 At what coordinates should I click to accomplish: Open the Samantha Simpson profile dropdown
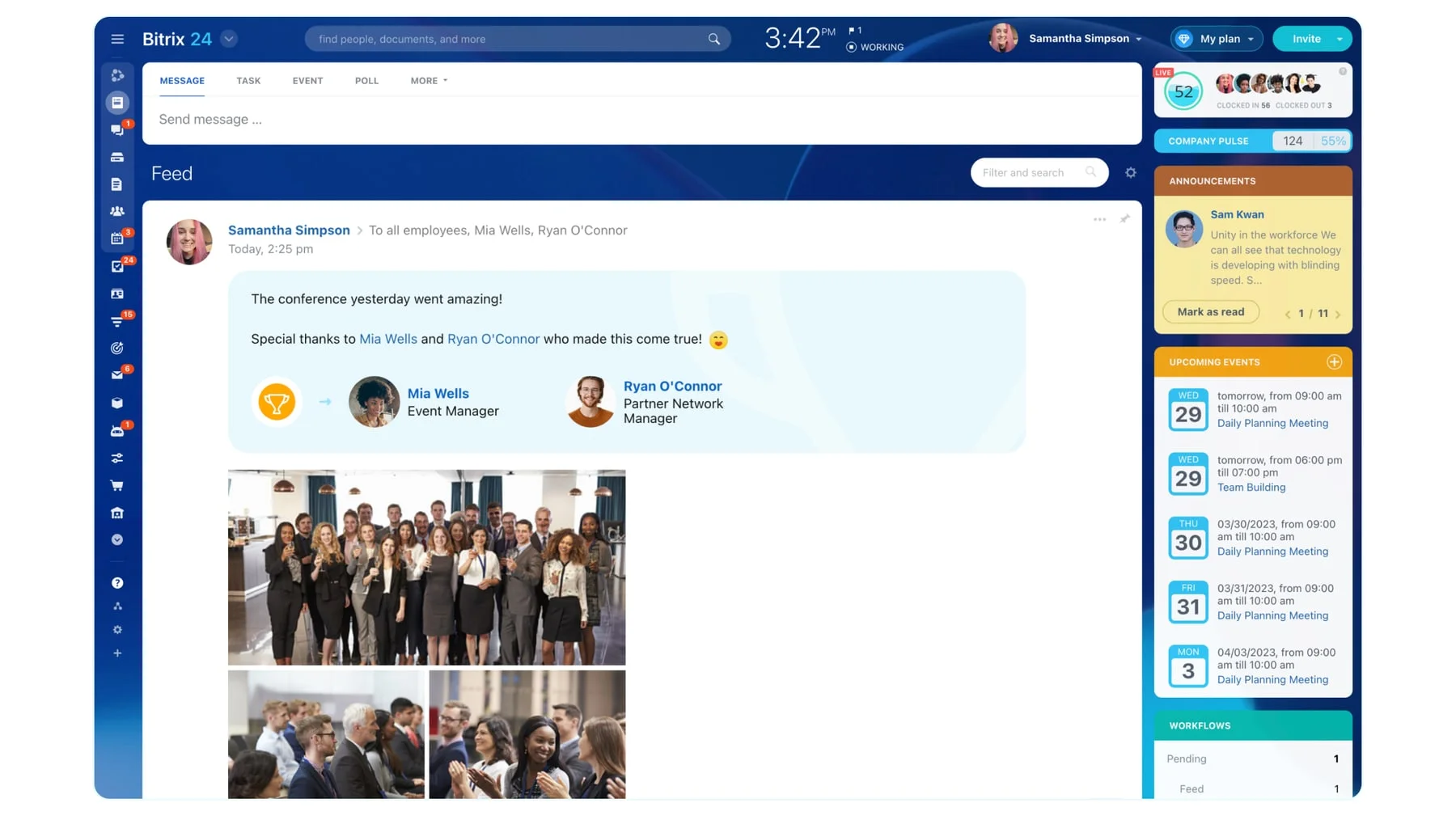pyautogui.click(x=1085, y=39)
